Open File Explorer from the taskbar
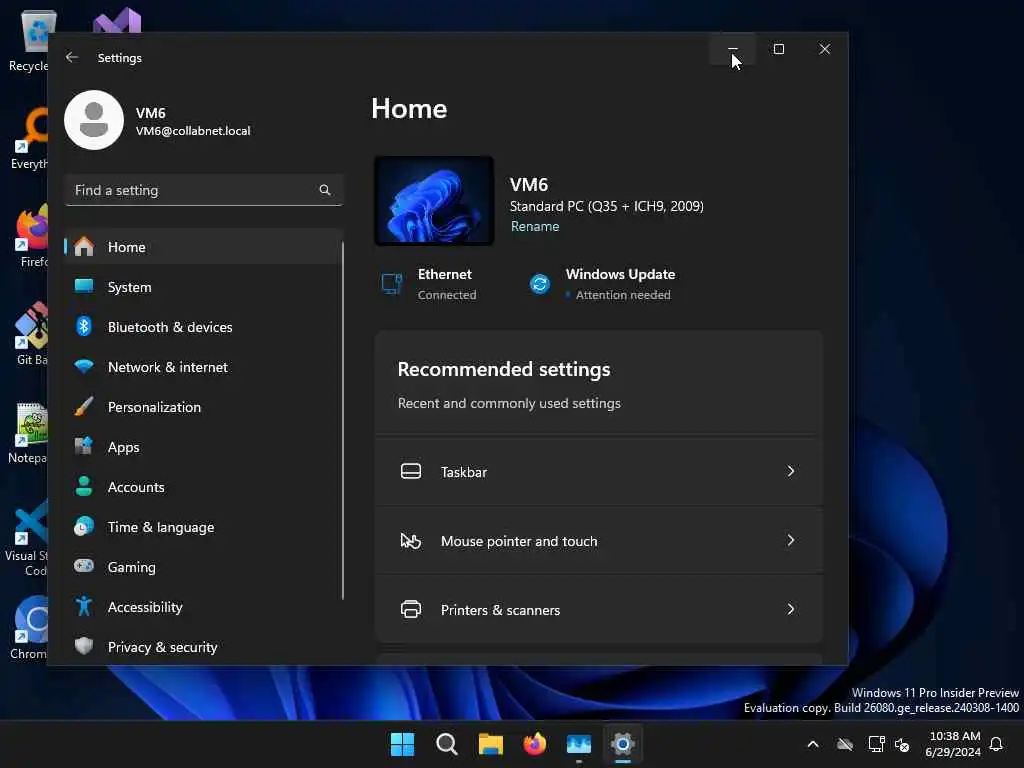The height and width of the screenshot is (768, 1024). coord(490,744)
